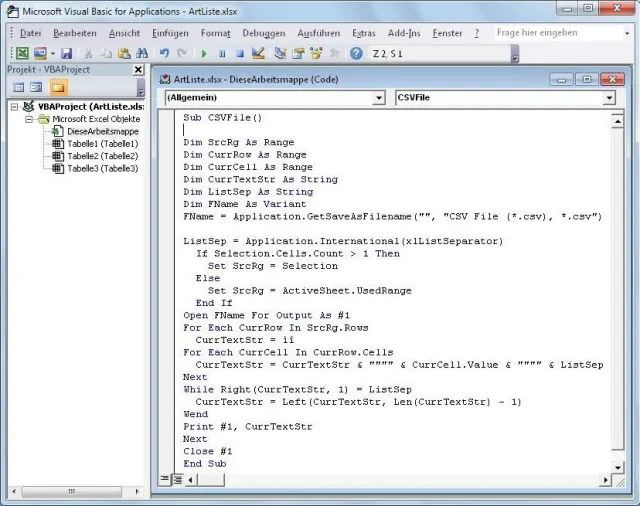Run the macro with the green play icon
Image resolution: width=640 pixels, height=506 pixels.
pyautogui.click(x=205, y=53)
